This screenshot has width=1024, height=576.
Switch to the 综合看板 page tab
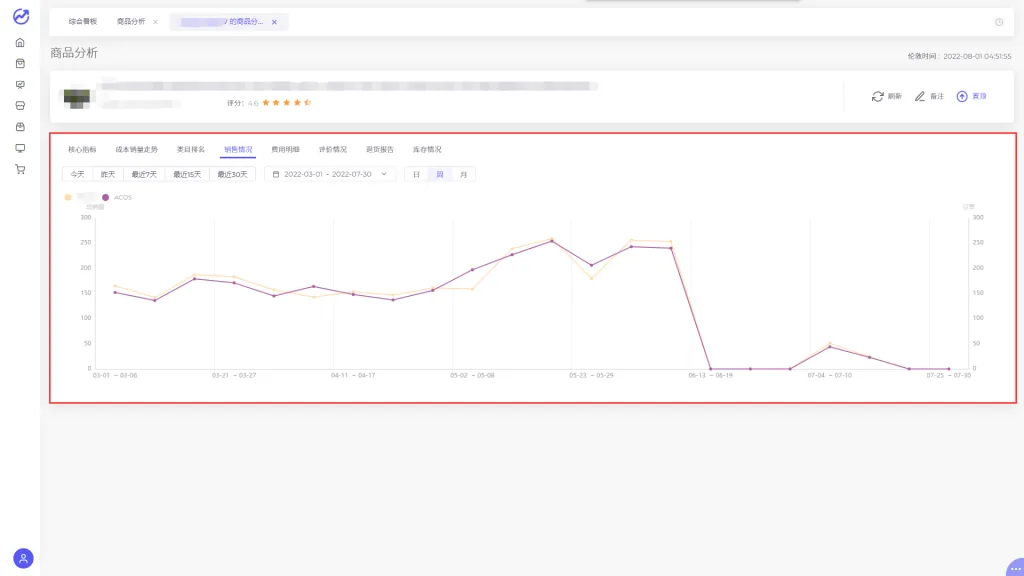(x=83, y=22)
